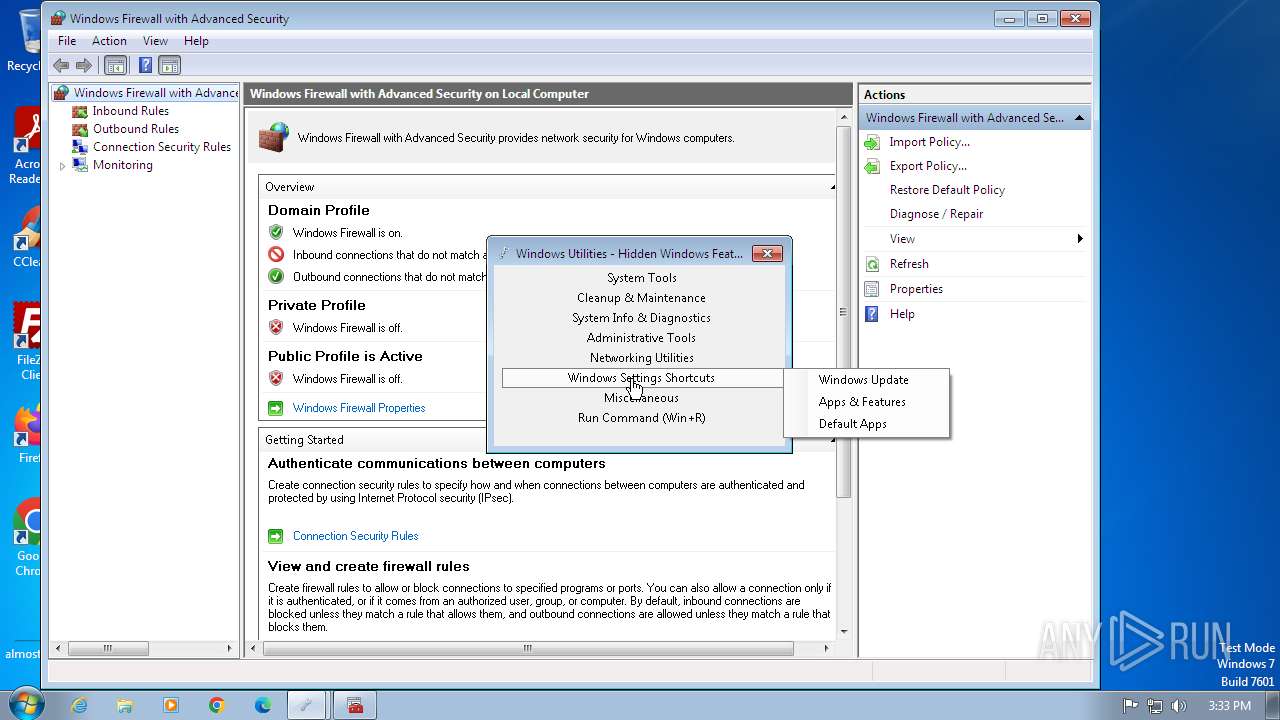
Task: Choose Windows Update from the submenu
Action: tap(866, 380)
